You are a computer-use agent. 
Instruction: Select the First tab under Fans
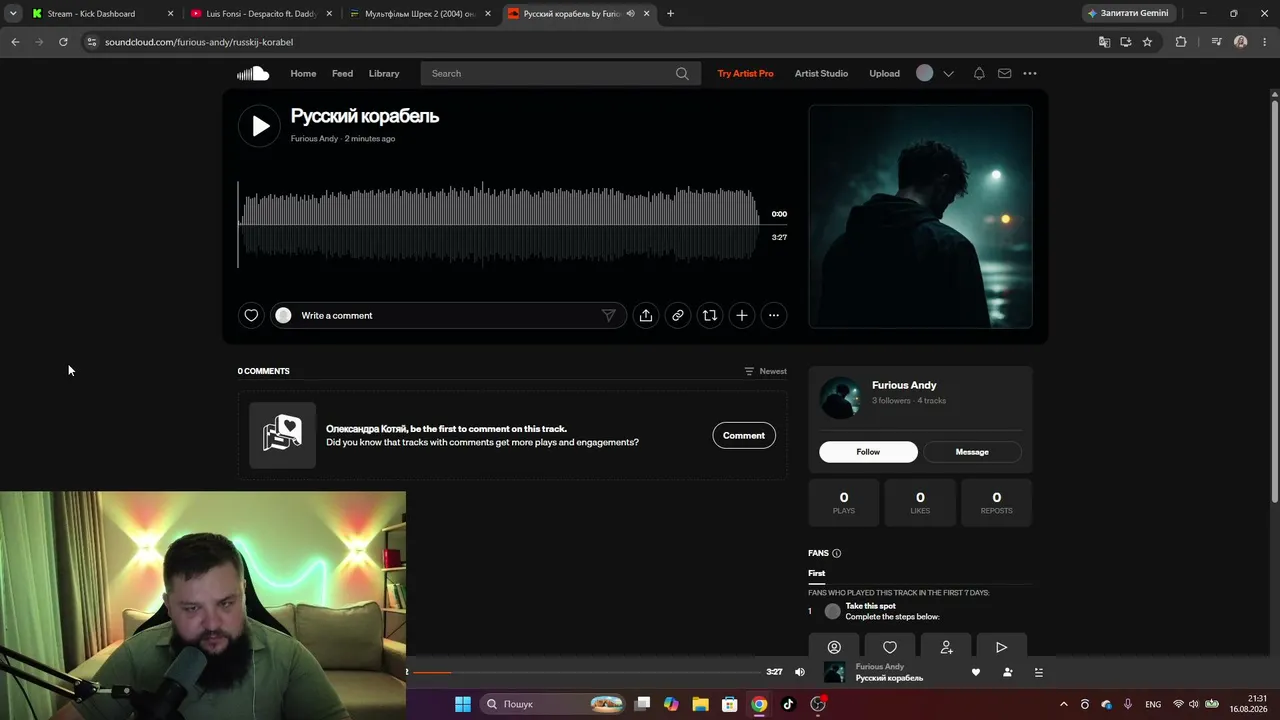tap(817, 573)
